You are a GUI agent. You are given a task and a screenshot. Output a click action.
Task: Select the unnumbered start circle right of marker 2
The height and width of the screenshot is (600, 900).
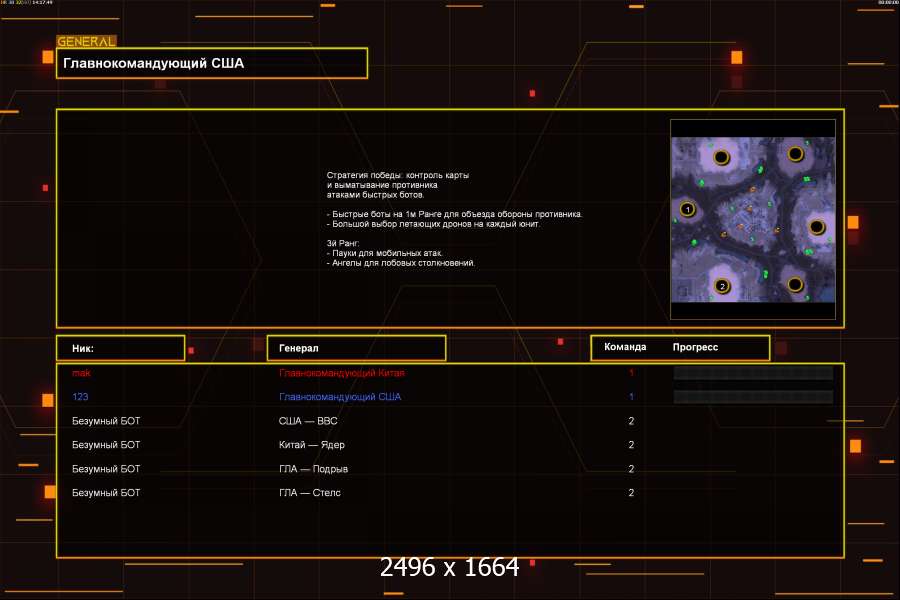(795, 284)
